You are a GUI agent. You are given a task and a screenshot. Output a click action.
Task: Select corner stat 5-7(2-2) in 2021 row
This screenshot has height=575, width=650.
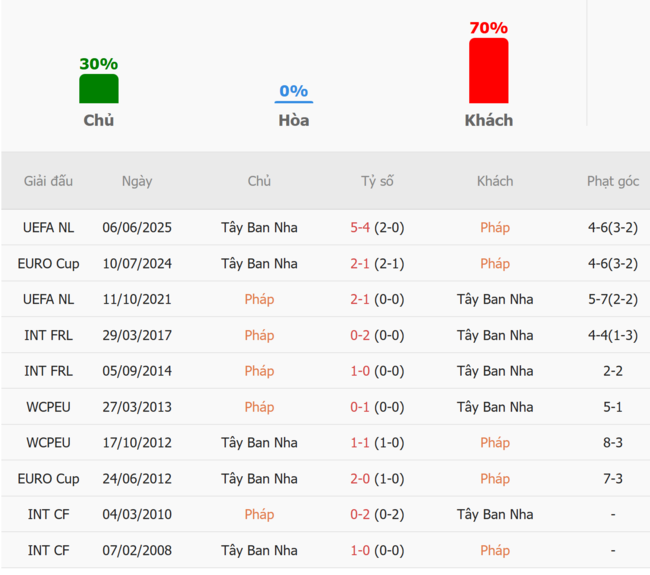coord(613,299)
